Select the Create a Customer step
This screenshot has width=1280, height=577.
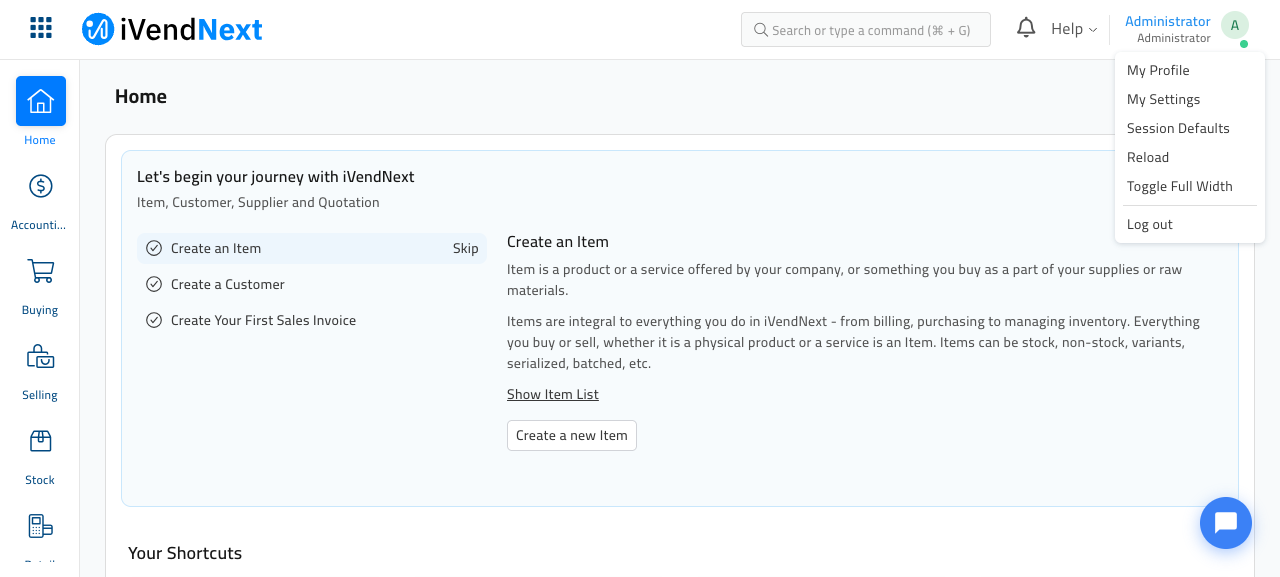click(x=312, y=284)
